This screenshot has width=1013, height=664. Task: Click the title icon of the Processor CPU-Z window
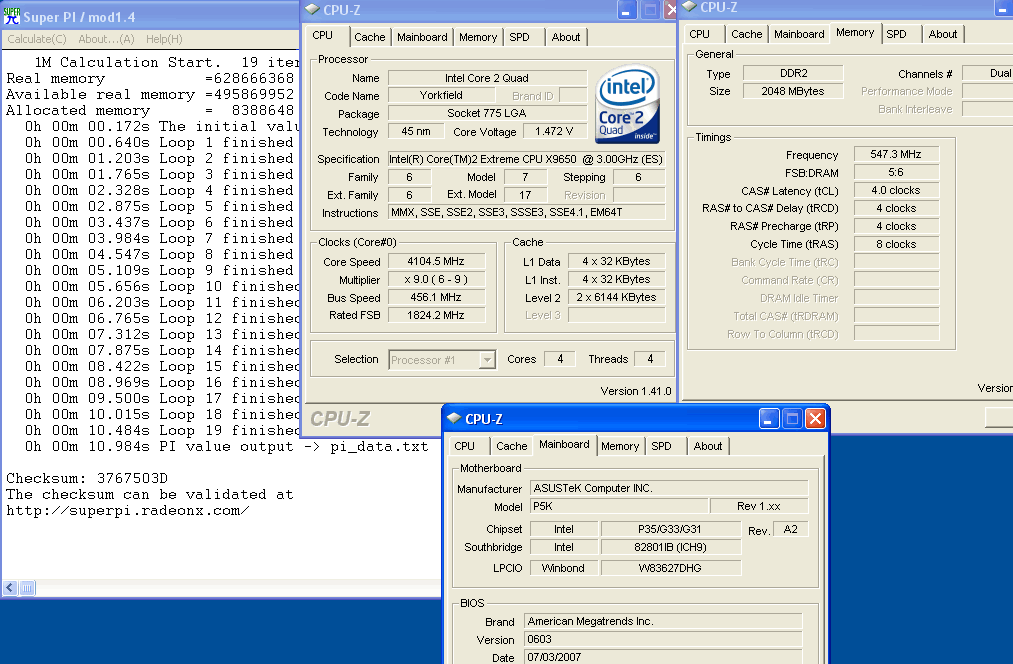click(312, 10)
